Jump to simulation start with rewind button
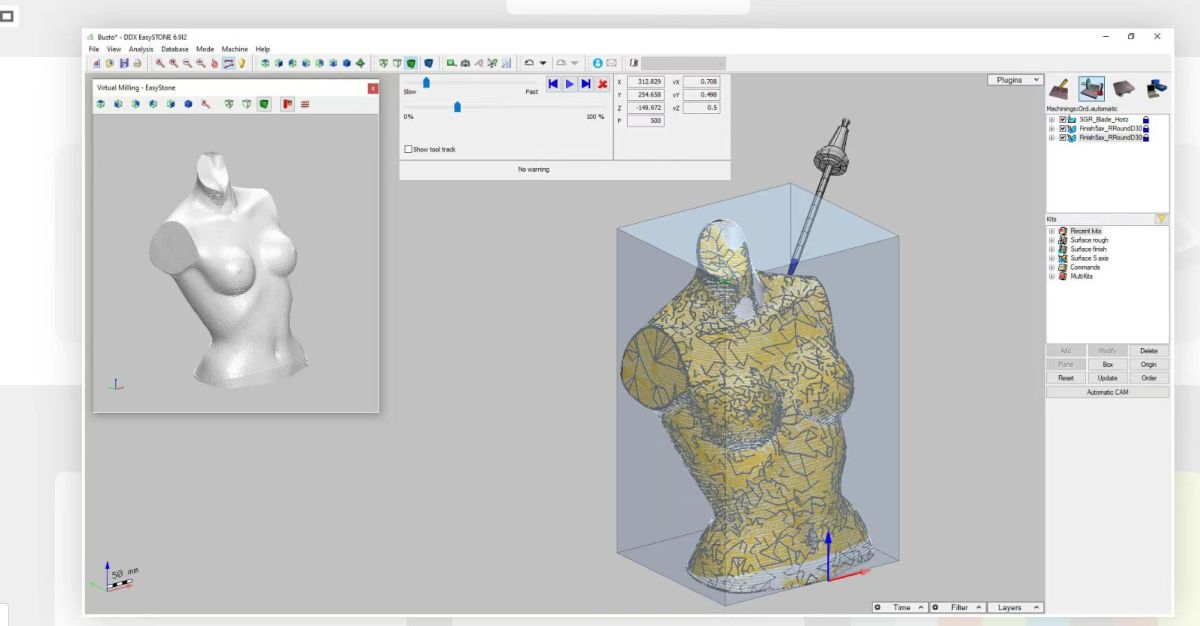 (553, 85)
